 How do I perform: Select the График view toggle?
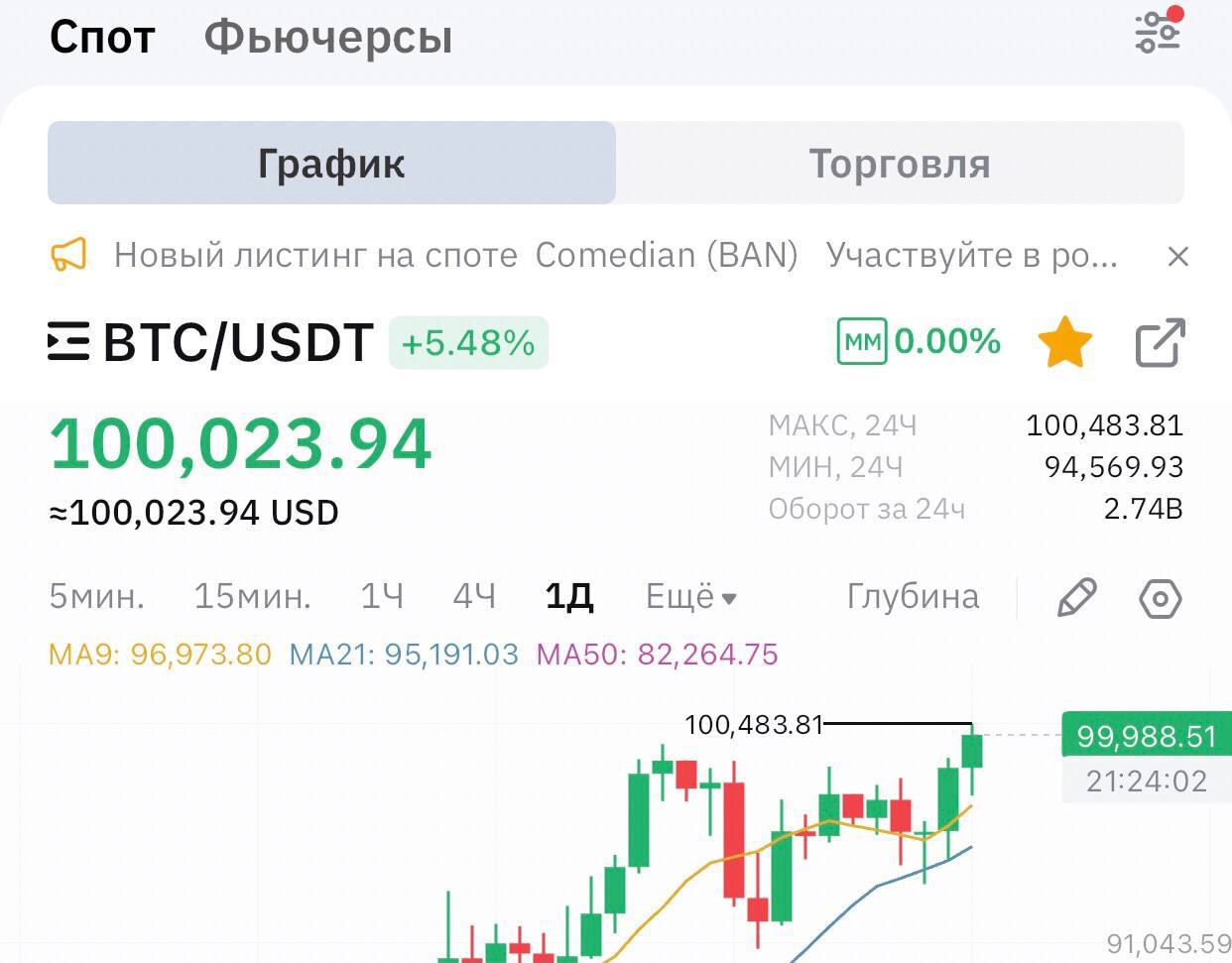click(x=331, y=164)
